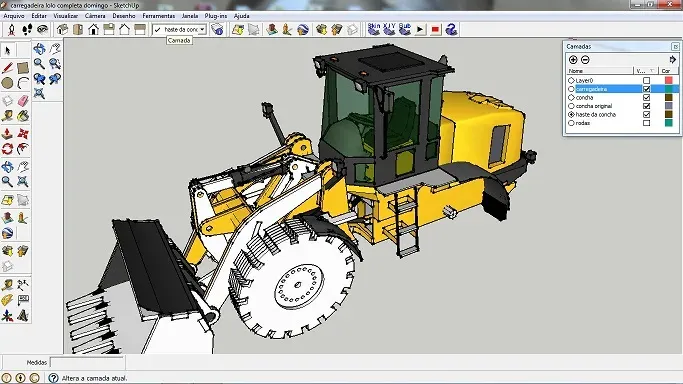The image size is (683, 384).
Task: Open the Ferramentas menu
Action: click(159, 16)
